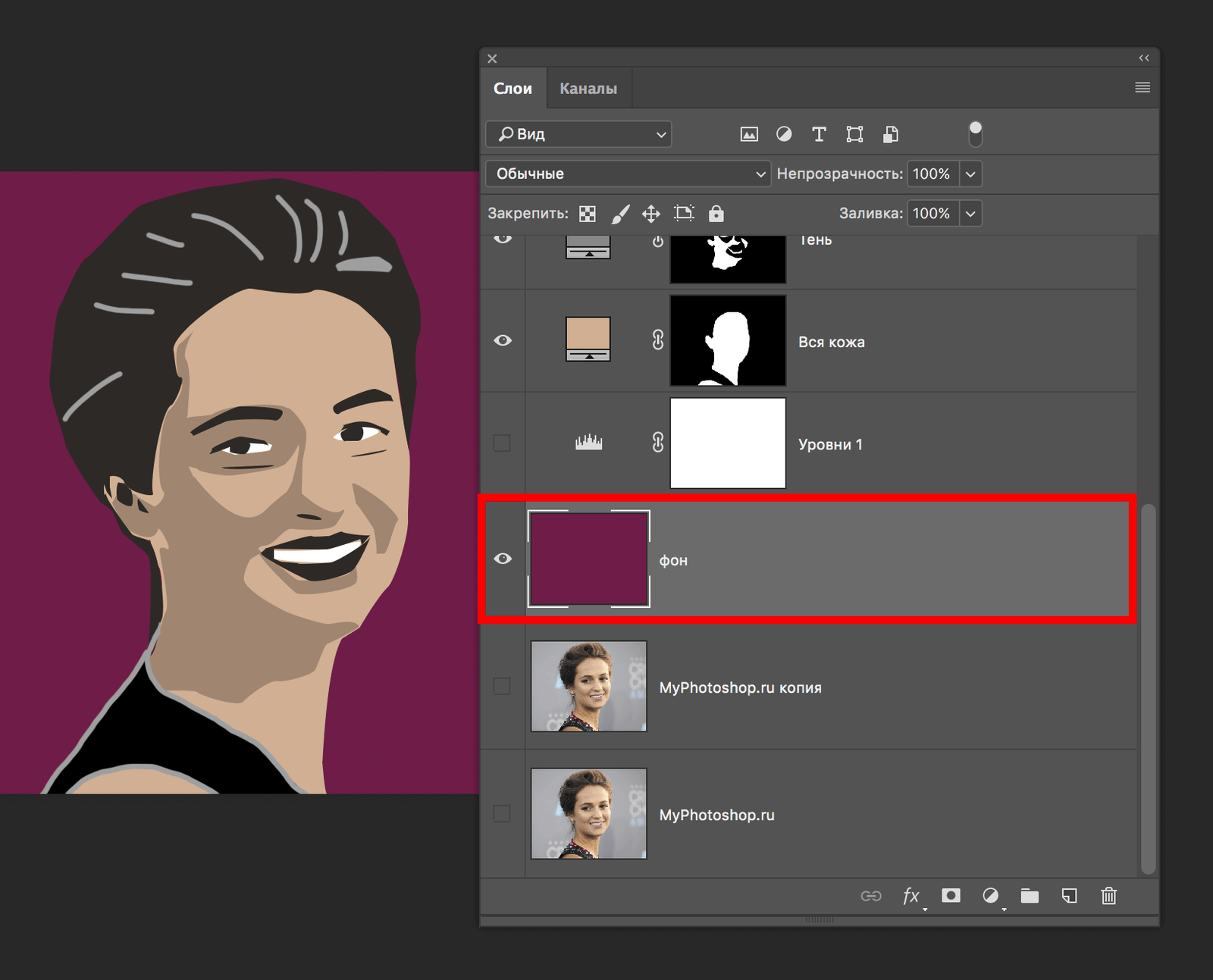This screenshot has width=1213, height=980.
Task: Create new group folder icon
Action: point(1030,896)
